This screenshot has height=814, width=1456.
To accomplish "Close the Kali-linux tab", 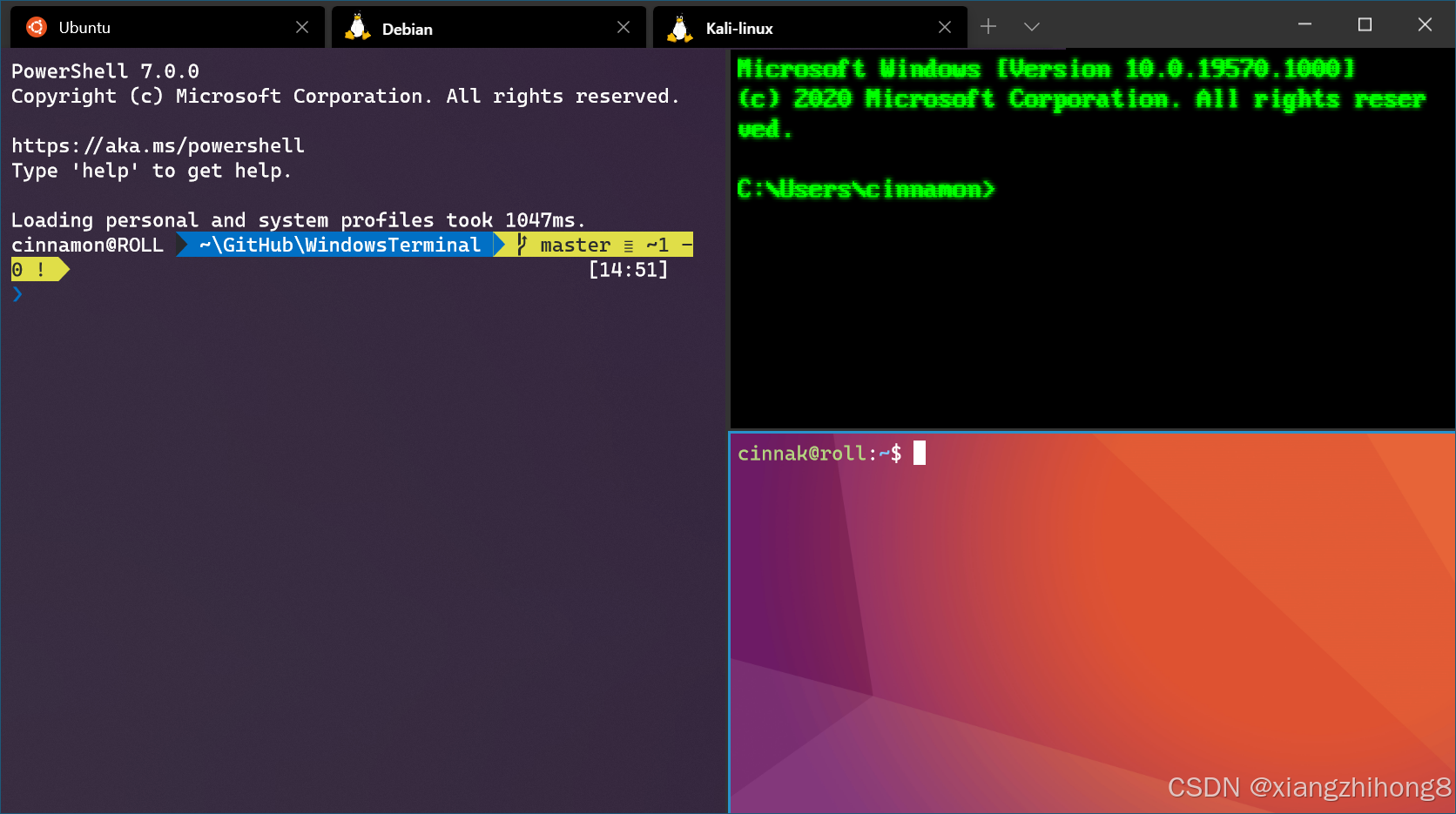I will pyautogui.click(x=945, y=27).
